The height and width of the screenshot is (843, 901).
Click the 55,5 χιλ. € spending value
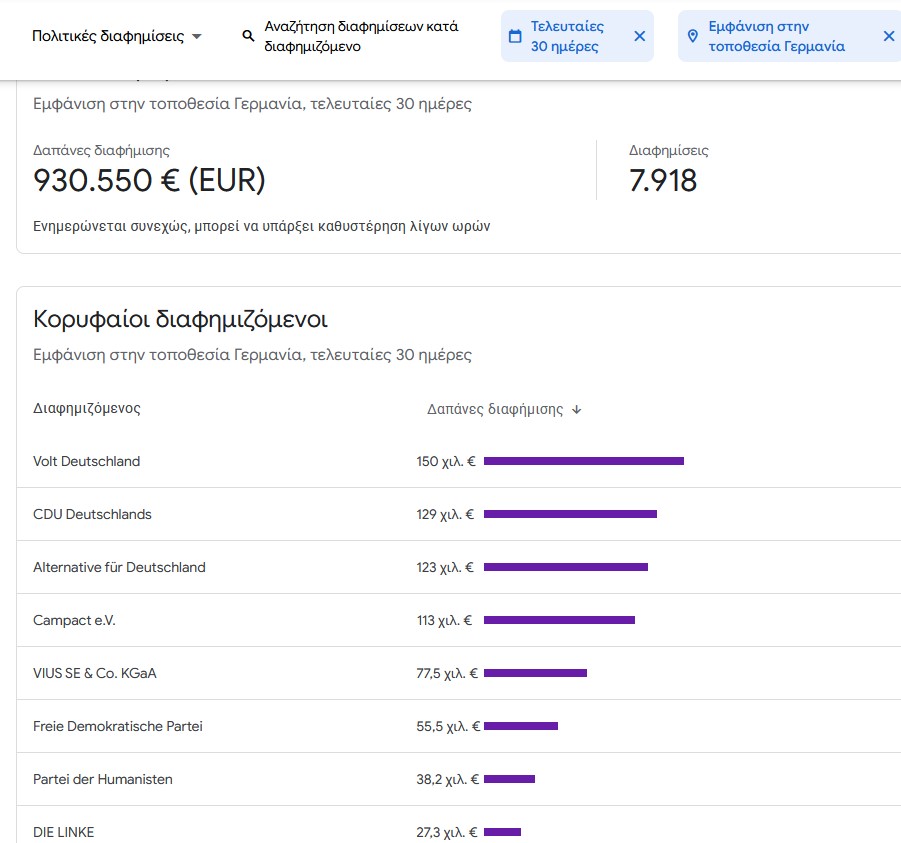coord(448,726)
